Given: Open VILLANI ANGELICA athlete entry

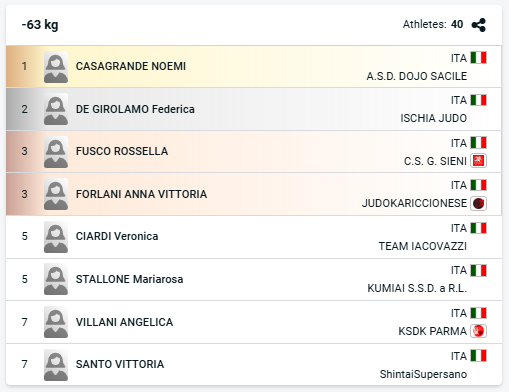Looking at the screenshot, I should pyautogui.click(x=124, y=322).
